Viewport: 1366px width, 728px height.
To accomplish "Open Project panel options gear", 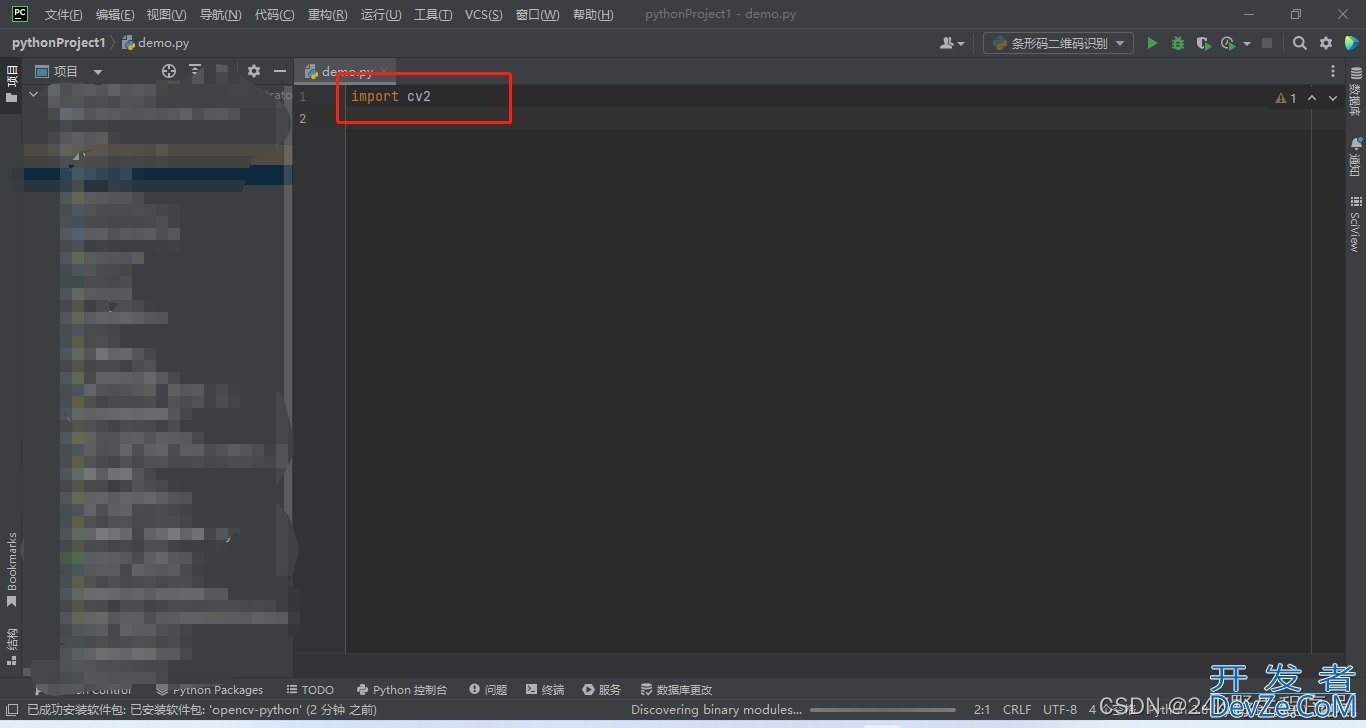I will [254, 71].
